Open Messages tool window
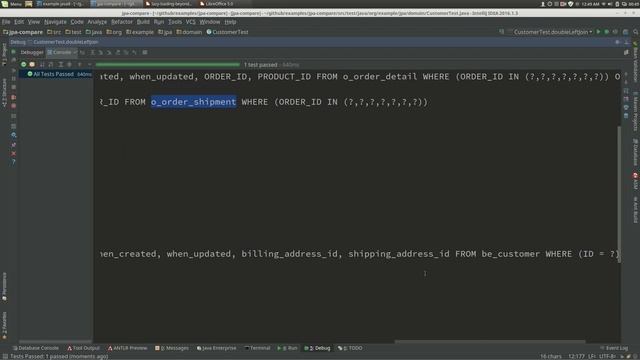The image size is (640, 360). point(172,348)
